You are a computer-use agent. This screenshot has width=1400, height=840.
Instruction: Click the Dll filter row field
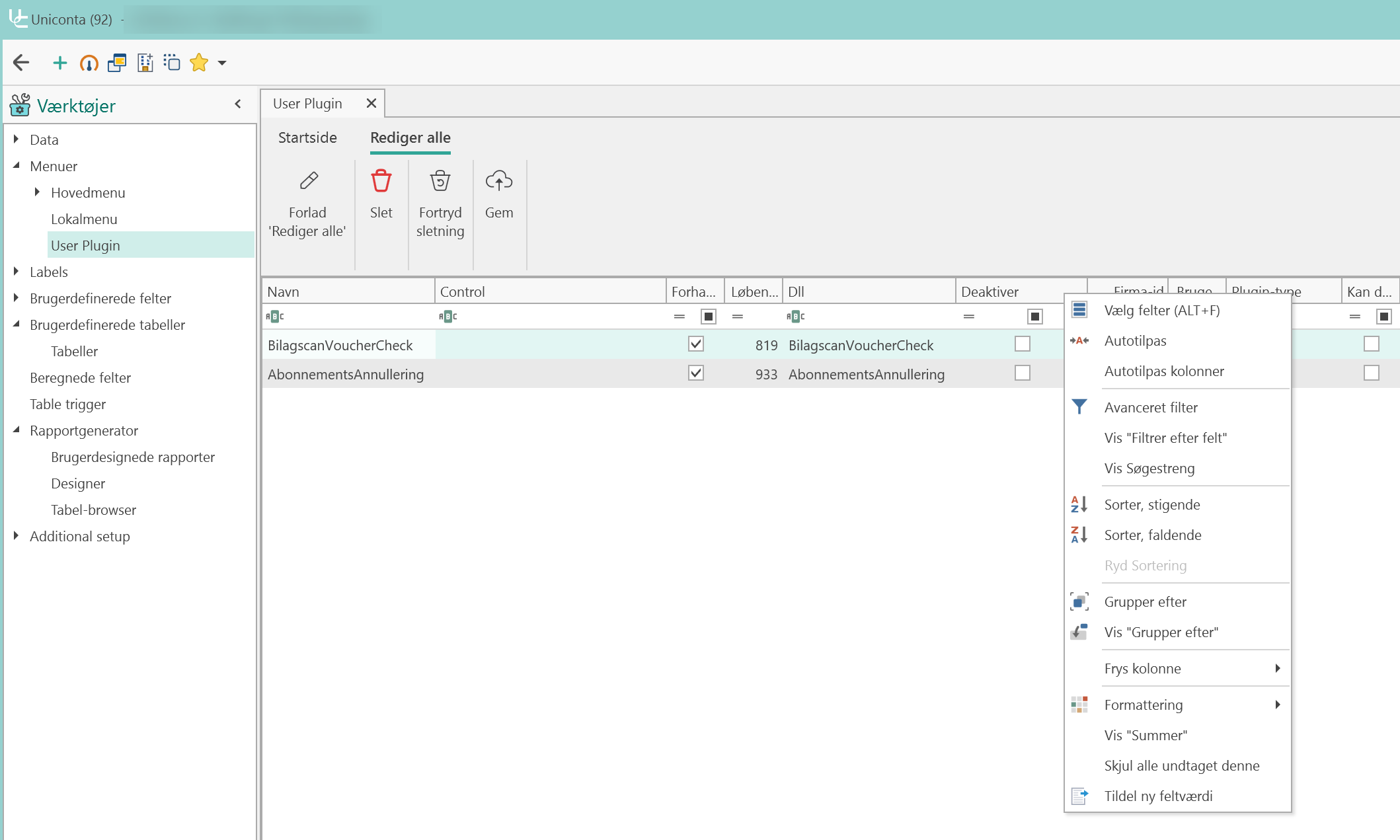pyautogui.click(x=869, y=317)
